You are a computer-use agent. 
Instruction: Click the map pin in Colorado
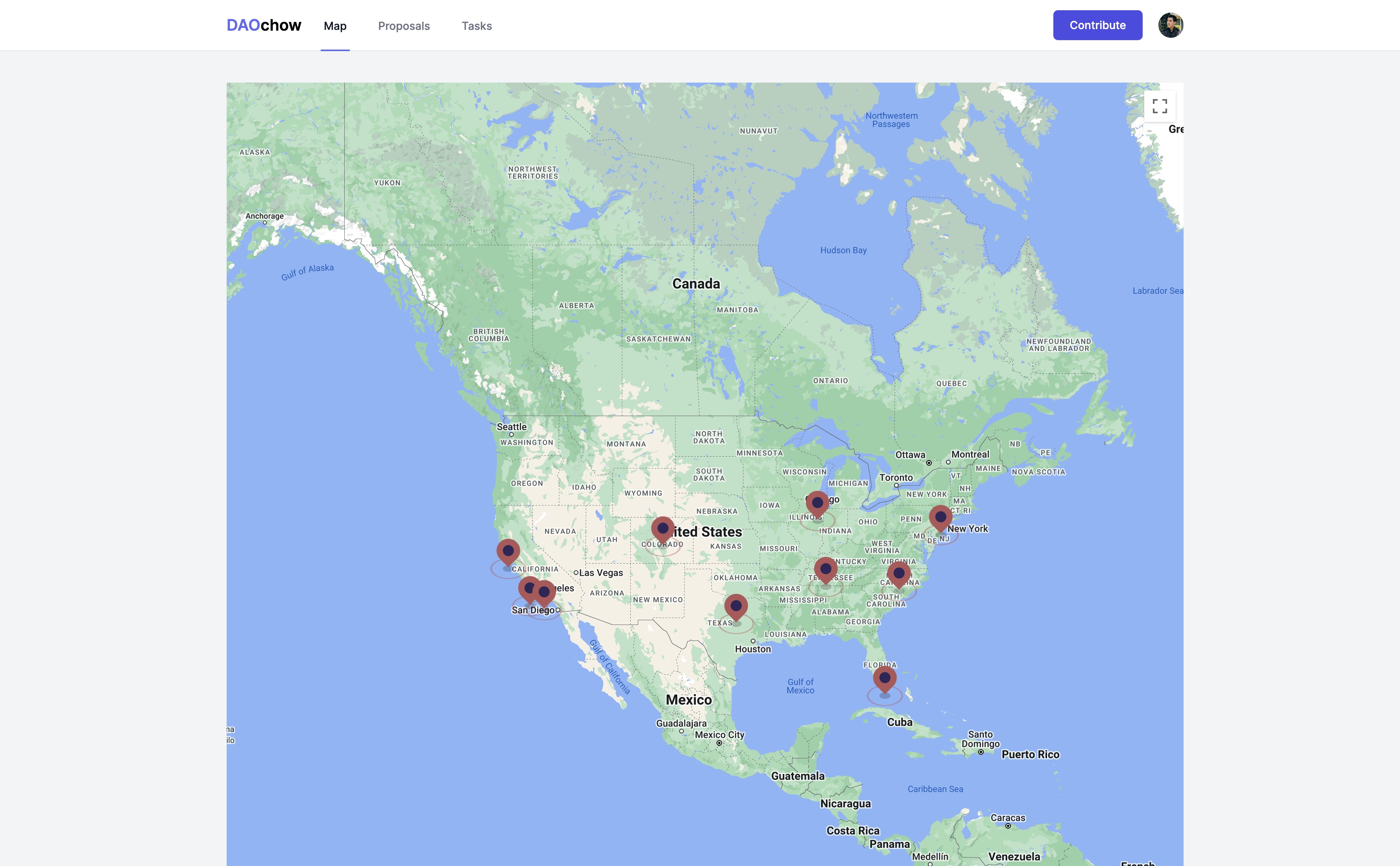tap(663, 529)
